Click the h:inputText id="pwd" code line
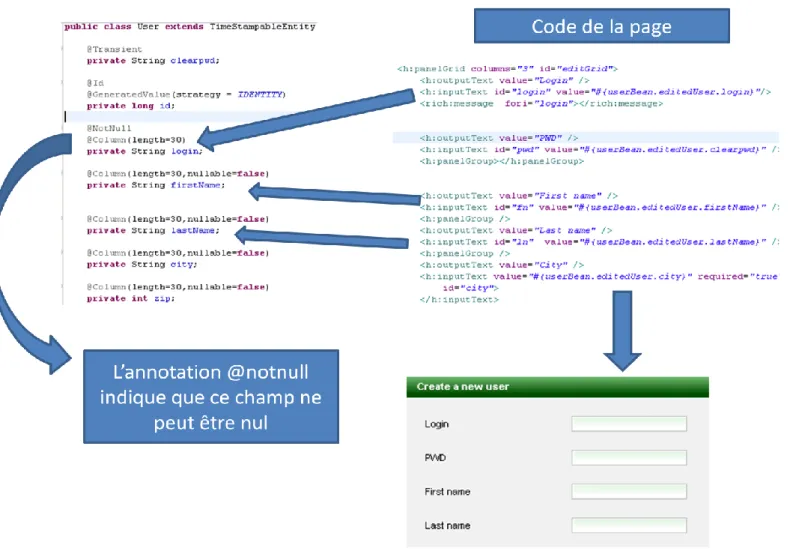790x551 pixels. point(599,150)
